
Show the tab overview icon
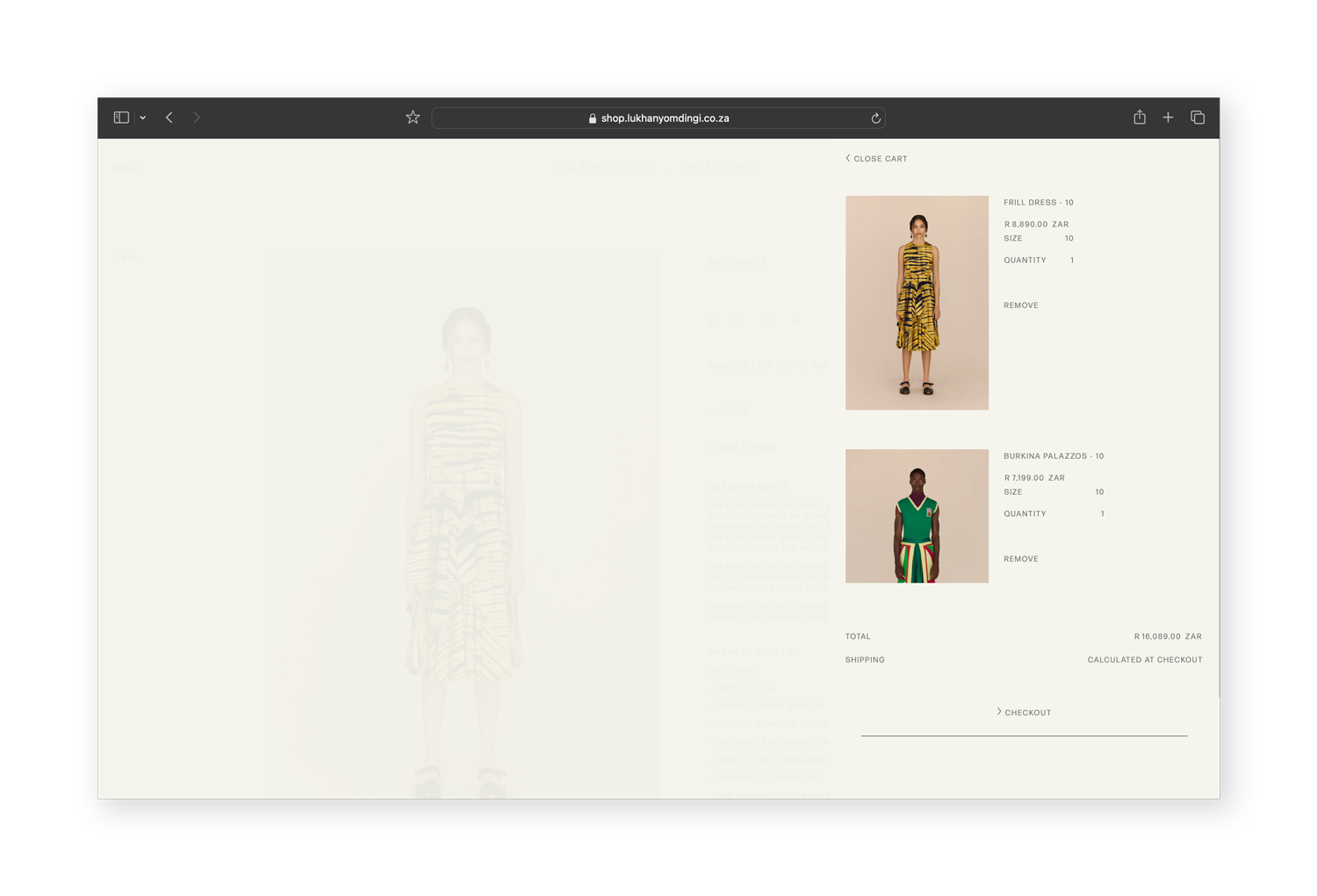pos(1198,118)
